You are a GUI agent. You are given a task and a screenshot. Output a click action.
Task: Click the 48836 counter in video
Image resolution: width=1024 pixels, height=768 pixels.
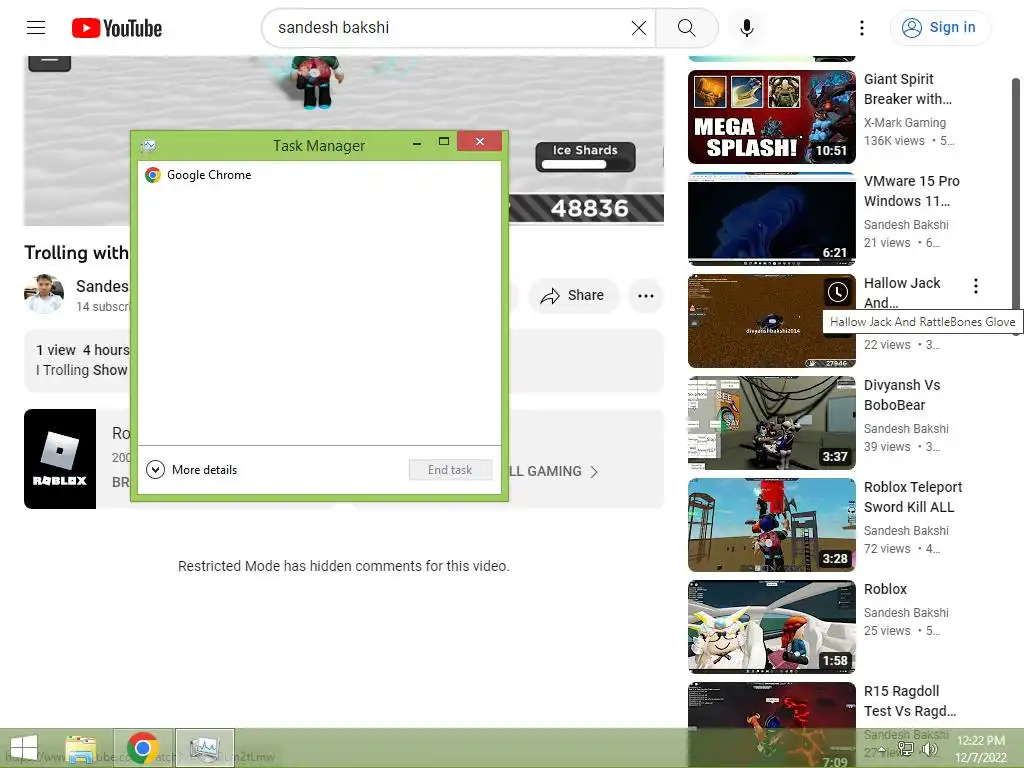589,208
